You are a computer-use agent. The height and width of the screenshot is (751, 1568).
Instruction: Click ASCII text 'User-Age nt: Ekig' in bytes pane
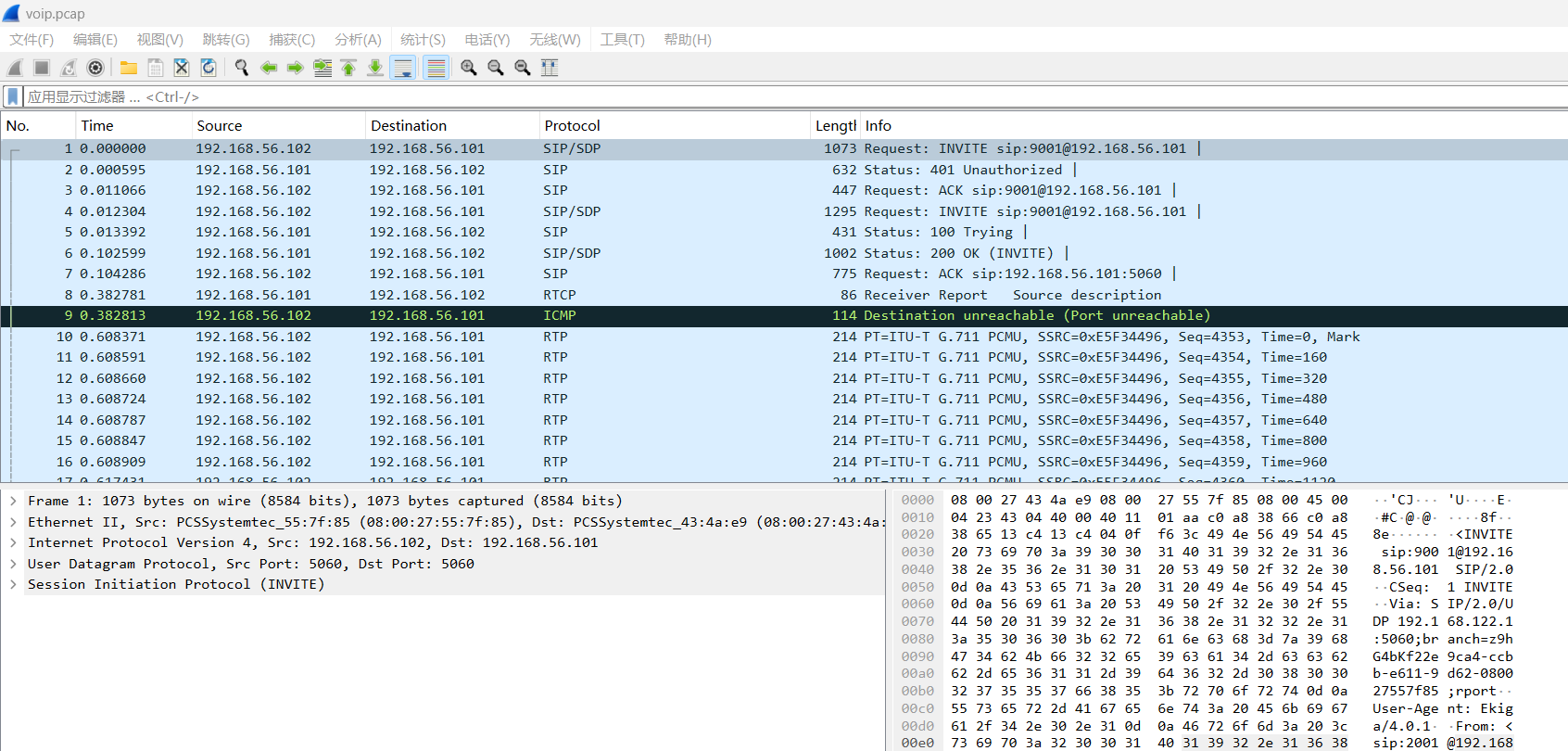coord(1442,708)
